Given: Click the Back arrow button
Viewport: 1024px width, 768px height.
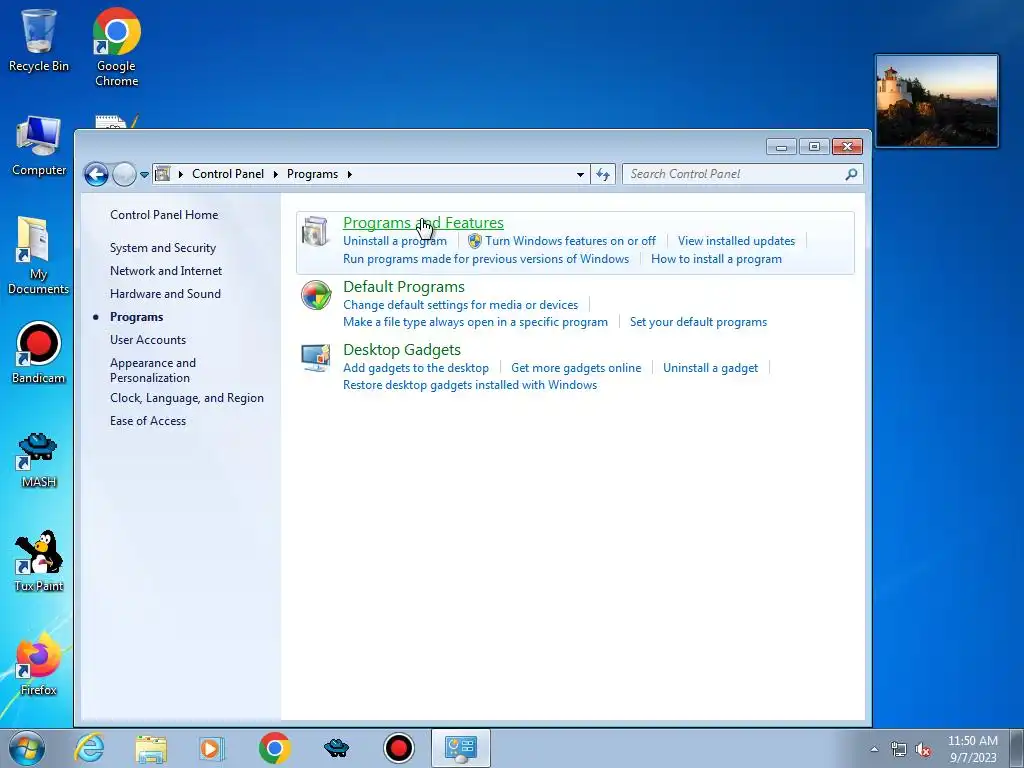Looking at the screenshot, I should point(97,174).
